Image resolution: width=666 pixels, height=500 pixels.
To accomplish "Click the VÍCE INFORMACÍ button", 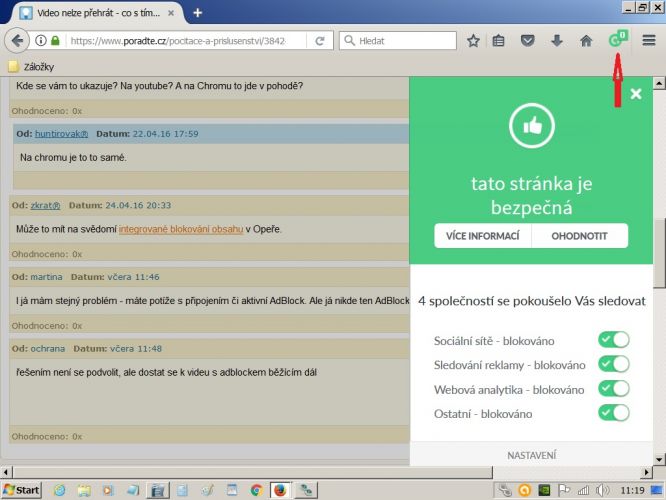I will (x=483, y=236).
